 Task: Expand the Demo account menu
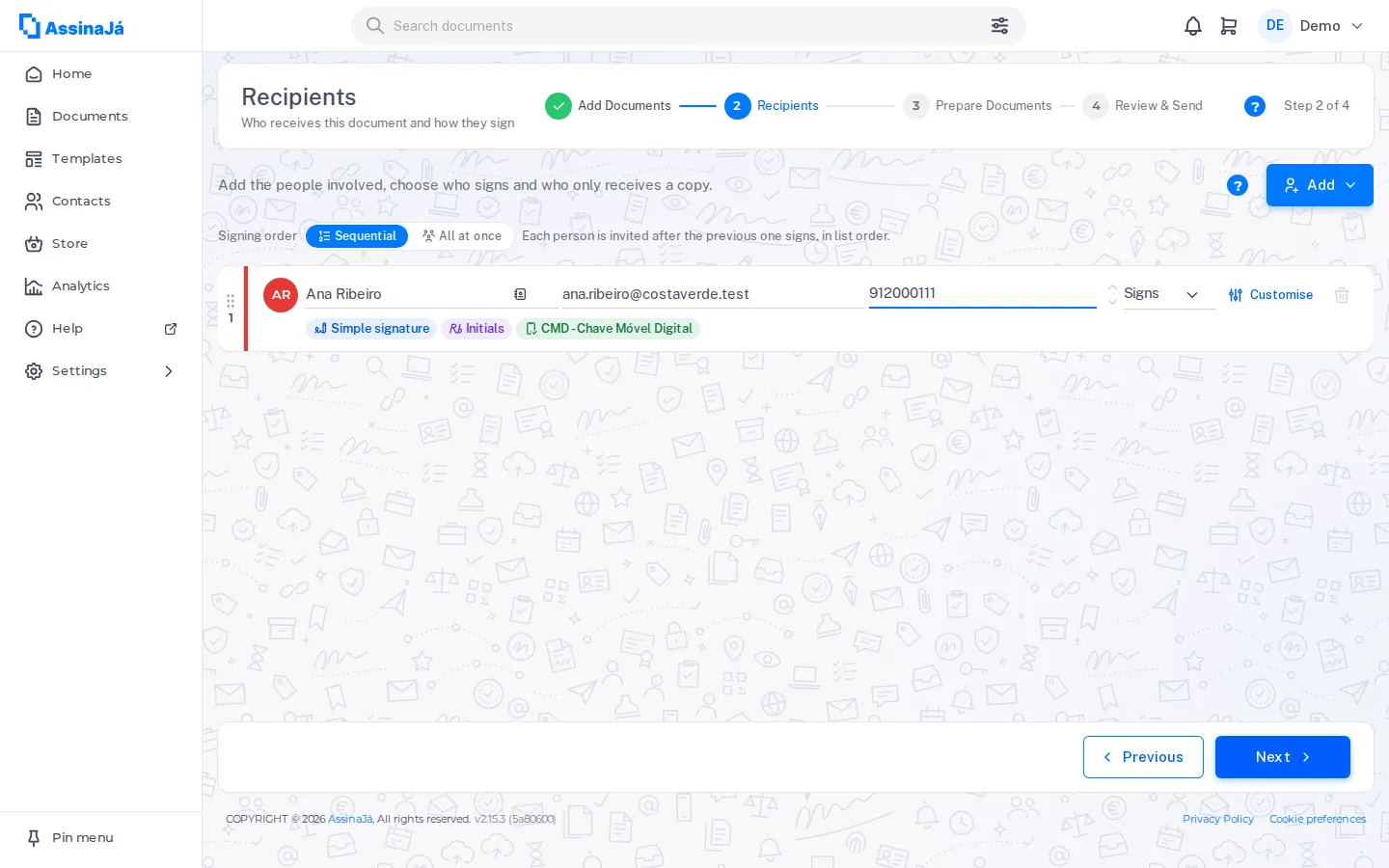click(x=1331, y=26)
